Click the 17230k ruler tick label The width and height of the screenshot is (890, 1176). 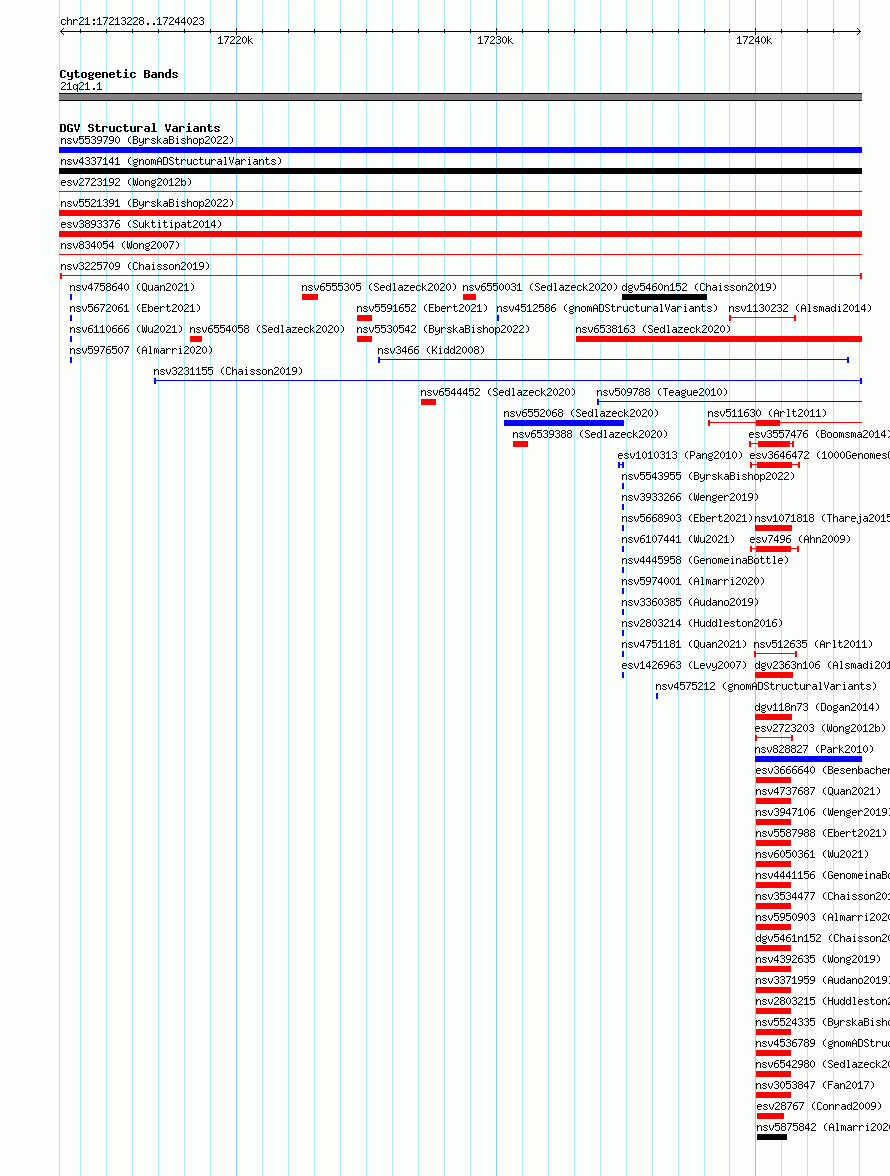pyautogui.click(x=495, y=40)
